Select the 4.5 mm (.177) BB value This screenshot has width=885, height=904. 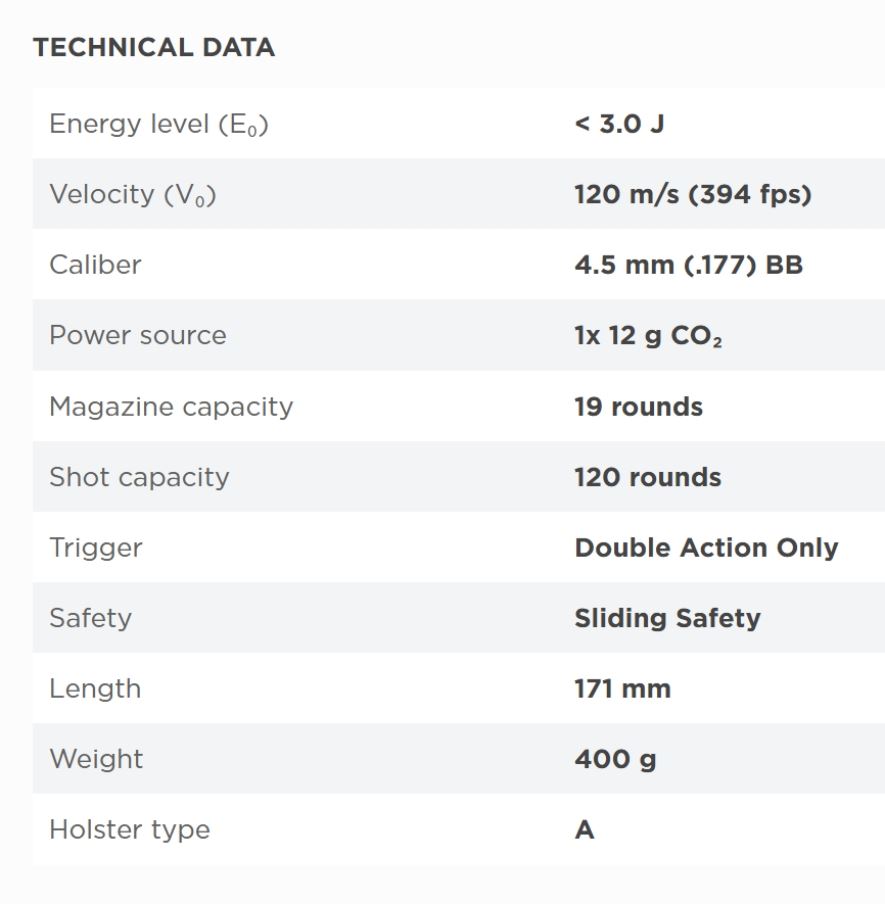click(x=688, y=265)
